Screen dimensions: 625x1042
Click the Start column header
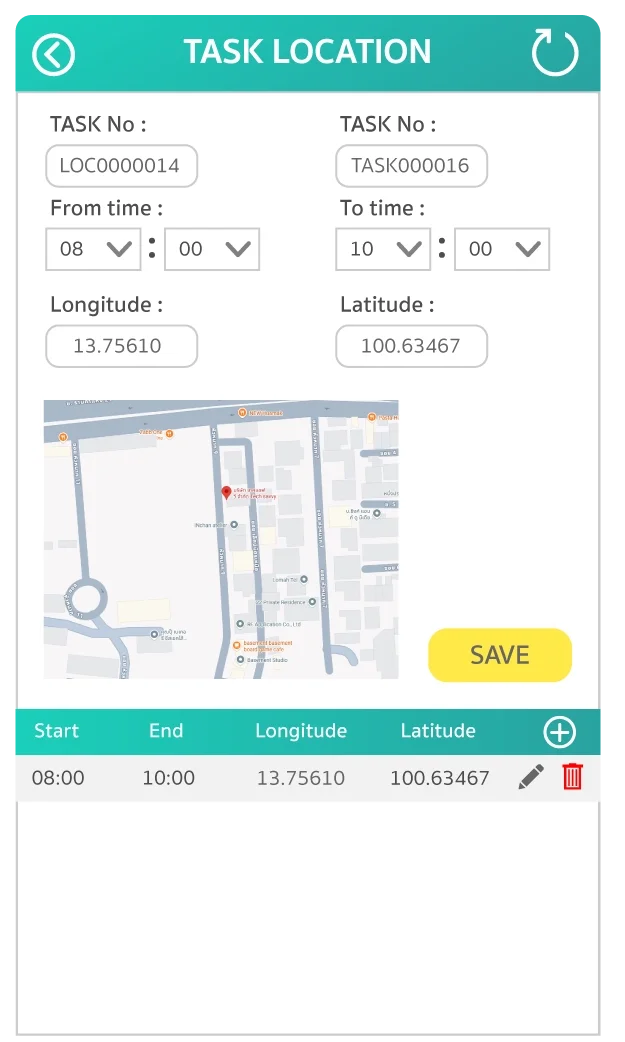[56, 731]
